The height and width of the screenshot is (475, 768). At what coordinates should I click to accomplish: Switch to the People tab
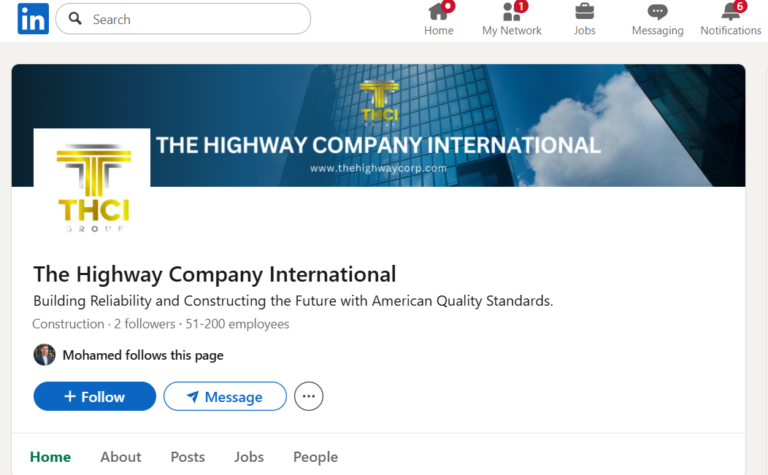click(x=315, y=457)
